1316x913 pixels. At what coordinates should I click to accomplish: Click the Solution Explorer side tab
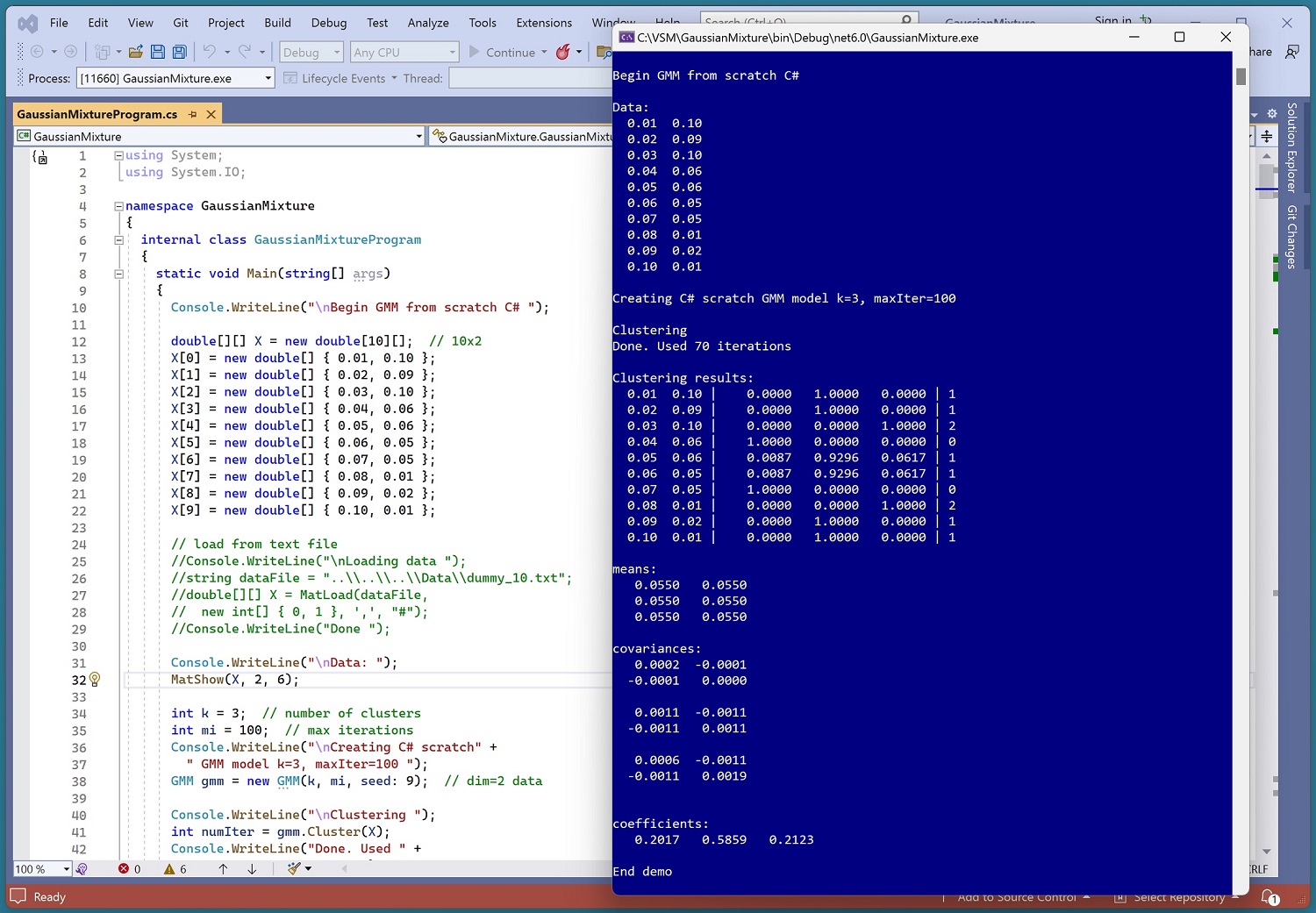pos(1291,146)
